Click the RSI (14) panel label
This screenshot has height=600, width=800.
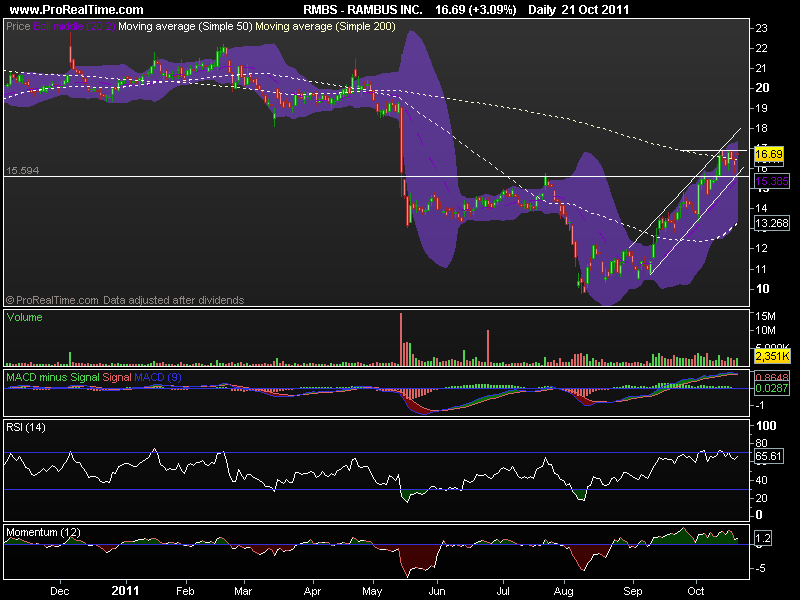point(26,427)
